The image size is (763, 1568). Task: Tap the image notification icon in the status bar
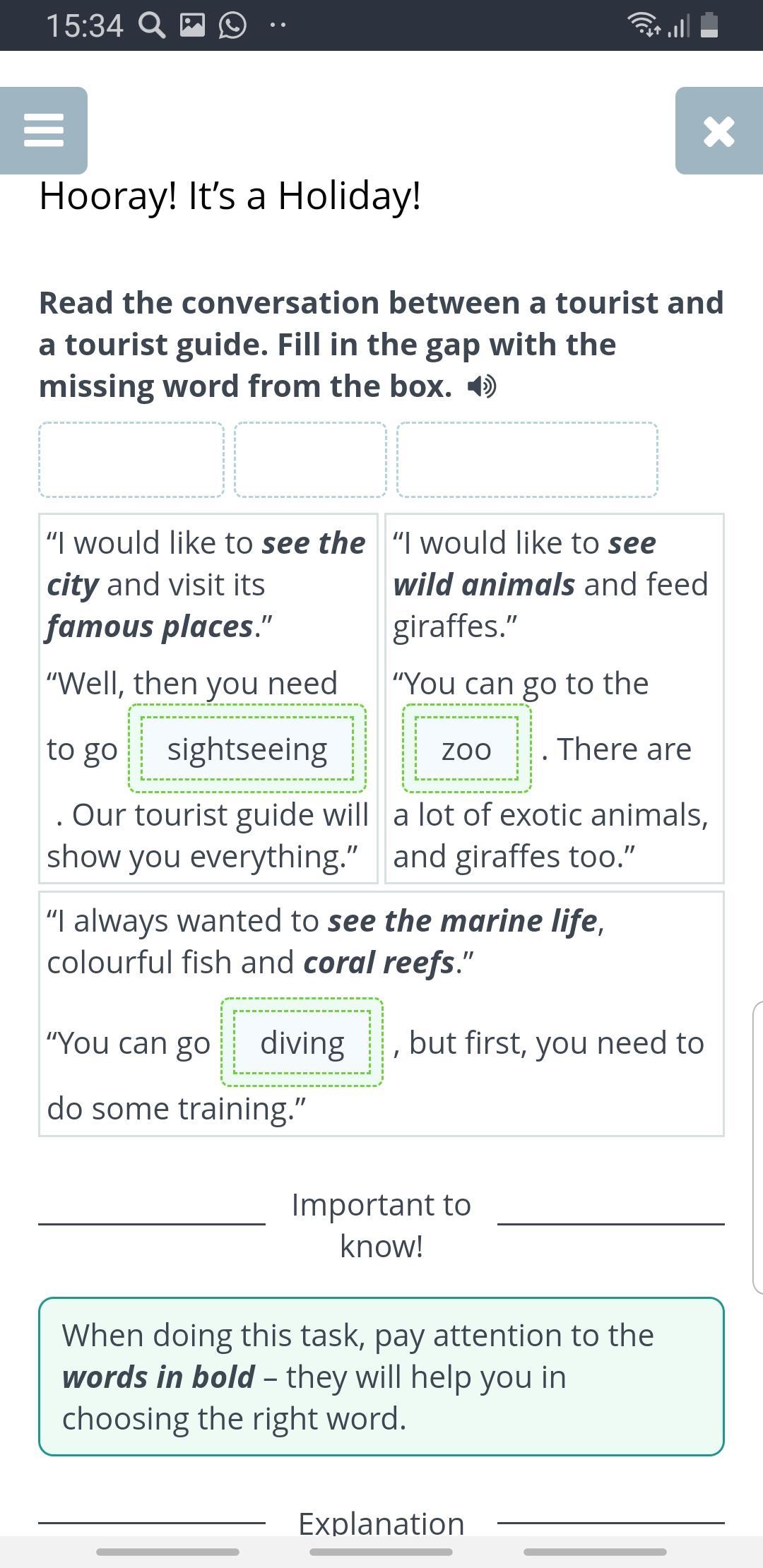[192, 26]
